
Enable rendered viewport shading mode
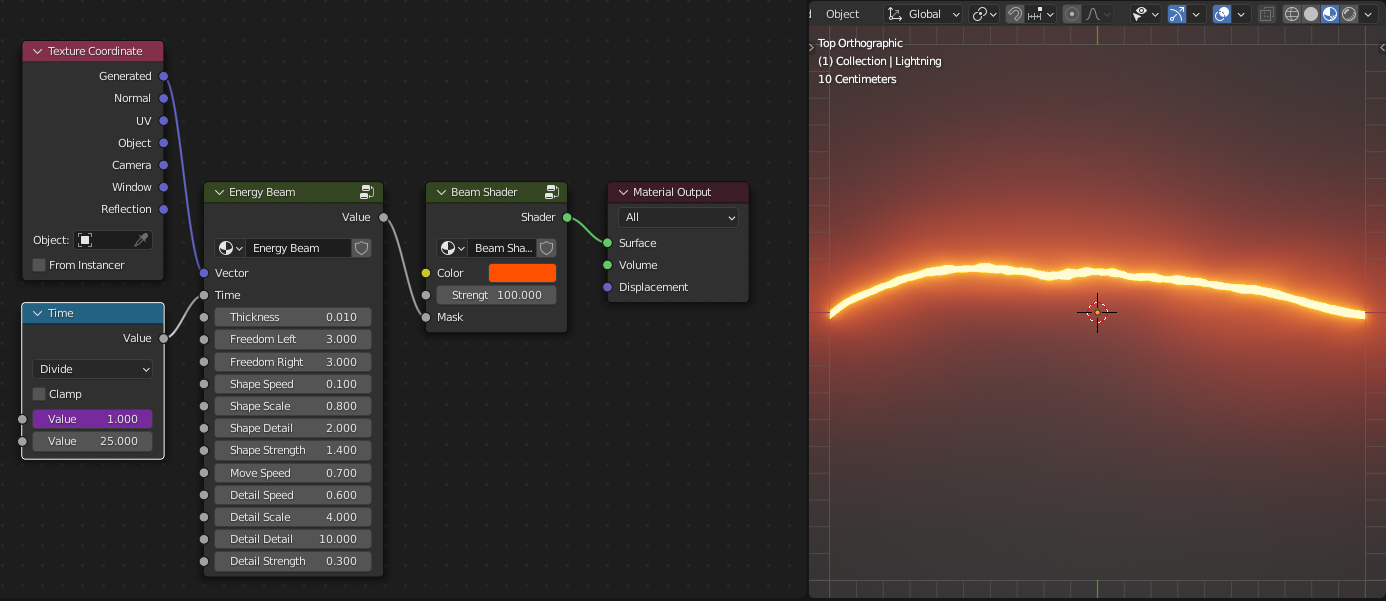(x=1349, y=14)
